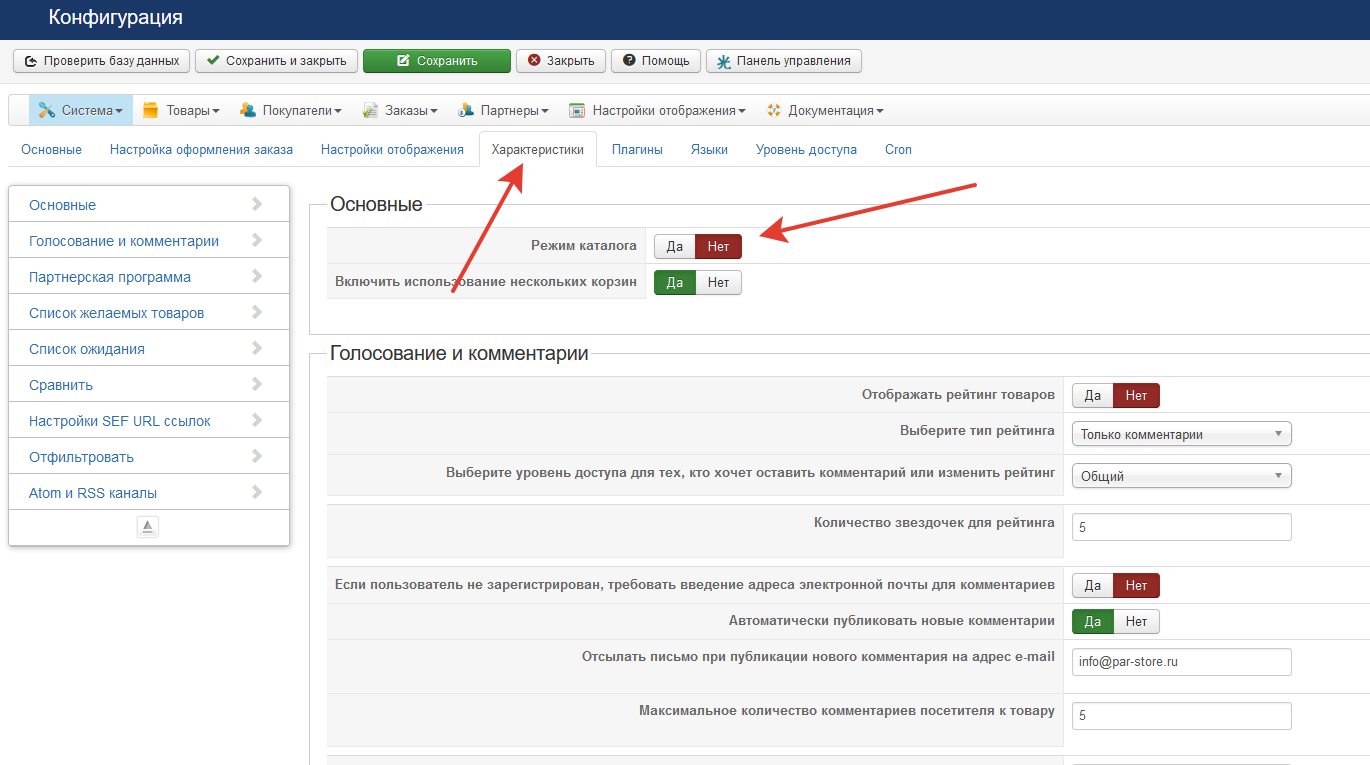Click chevron next to Список желаемых товаров
1370x765 pixels.
(x=257, y=312)
